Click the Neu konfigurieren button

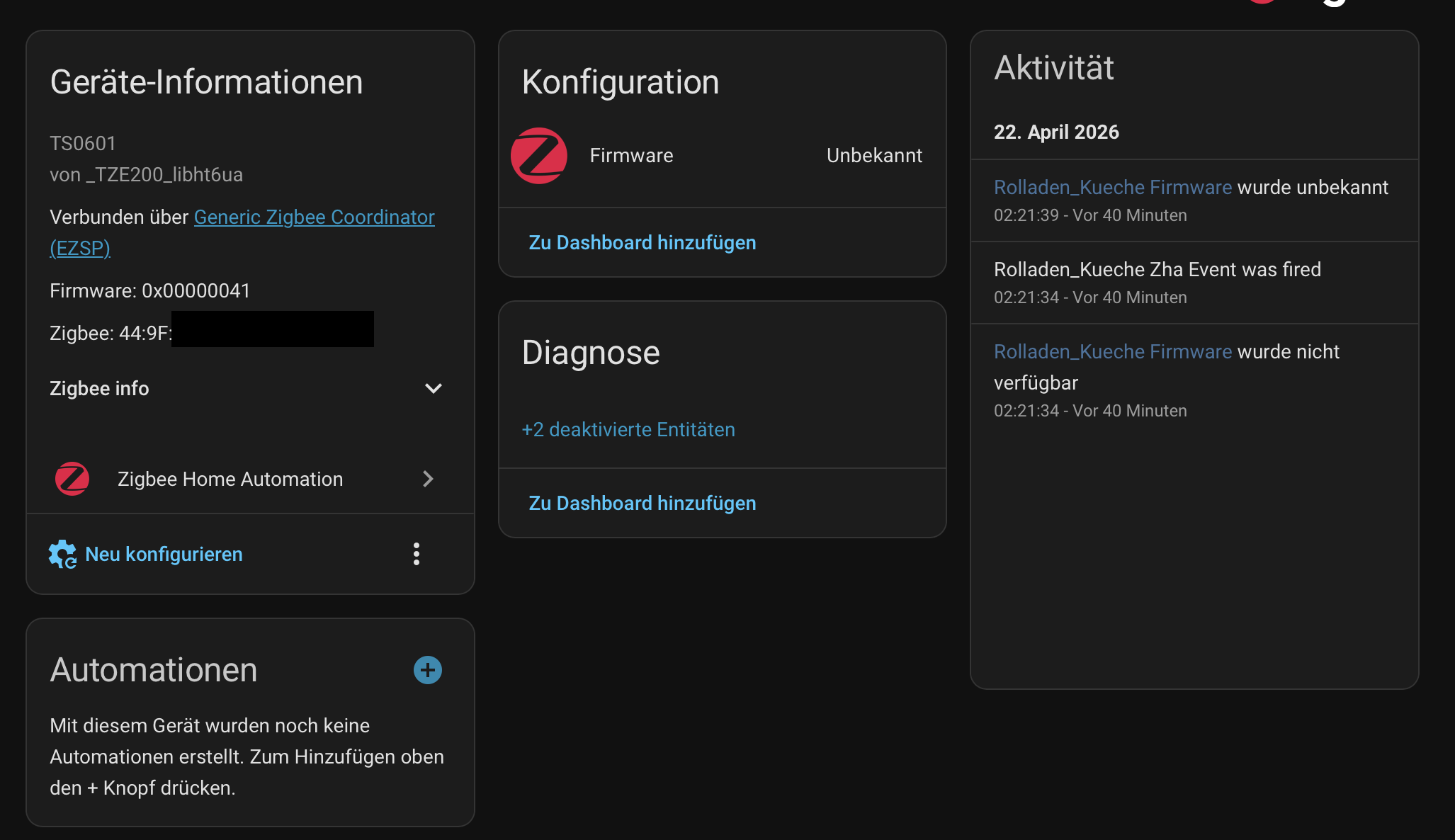coord(164,554)
